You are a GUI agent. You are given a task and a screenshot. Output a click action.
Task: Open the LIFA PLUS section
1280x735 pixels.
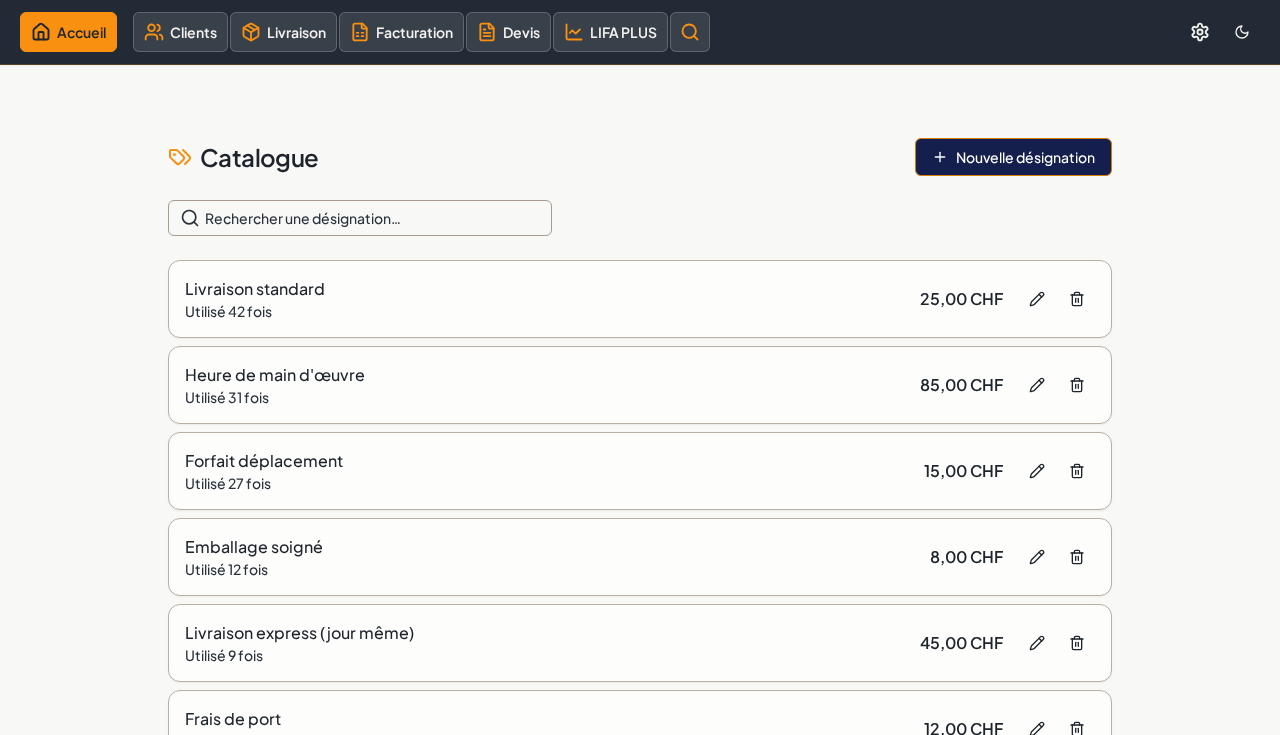tap(610, 32)
